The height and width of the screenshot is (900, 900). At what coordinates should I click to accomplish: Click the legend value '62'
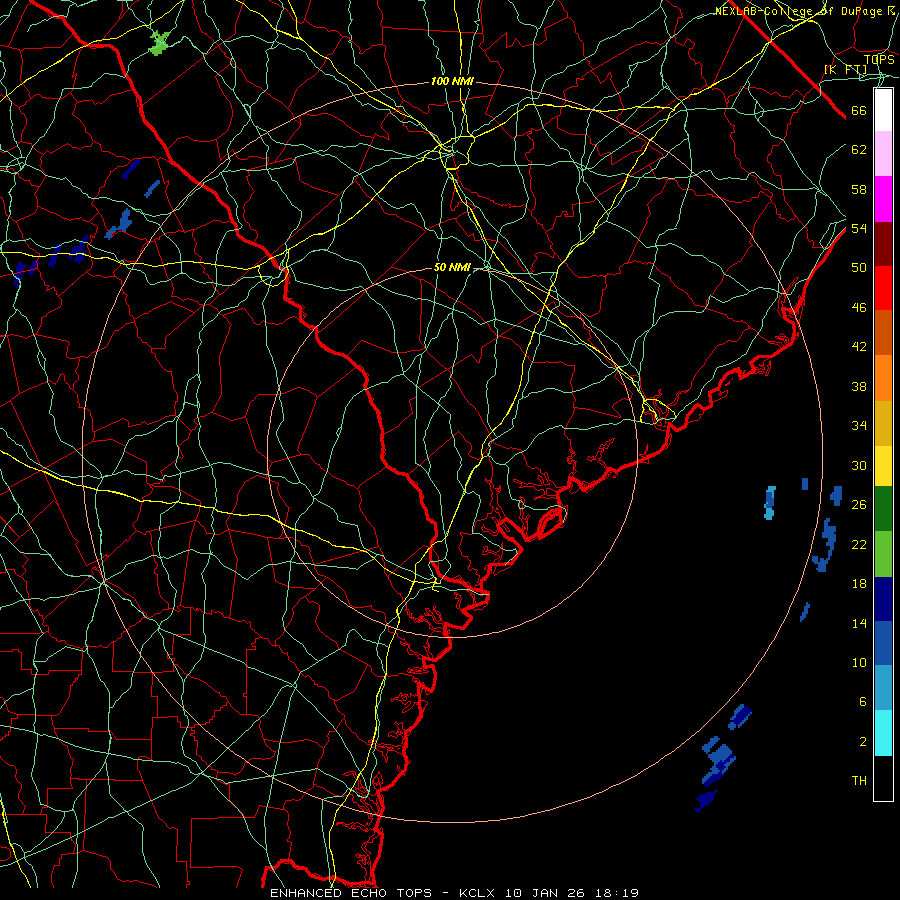(859, 150)
